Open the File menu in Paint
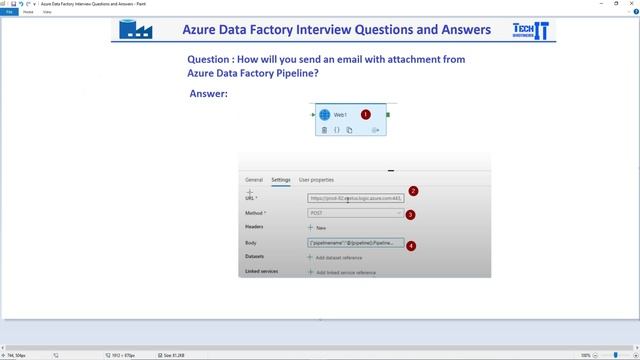Viewport: 640px width, 360px height. pos(9,12)
